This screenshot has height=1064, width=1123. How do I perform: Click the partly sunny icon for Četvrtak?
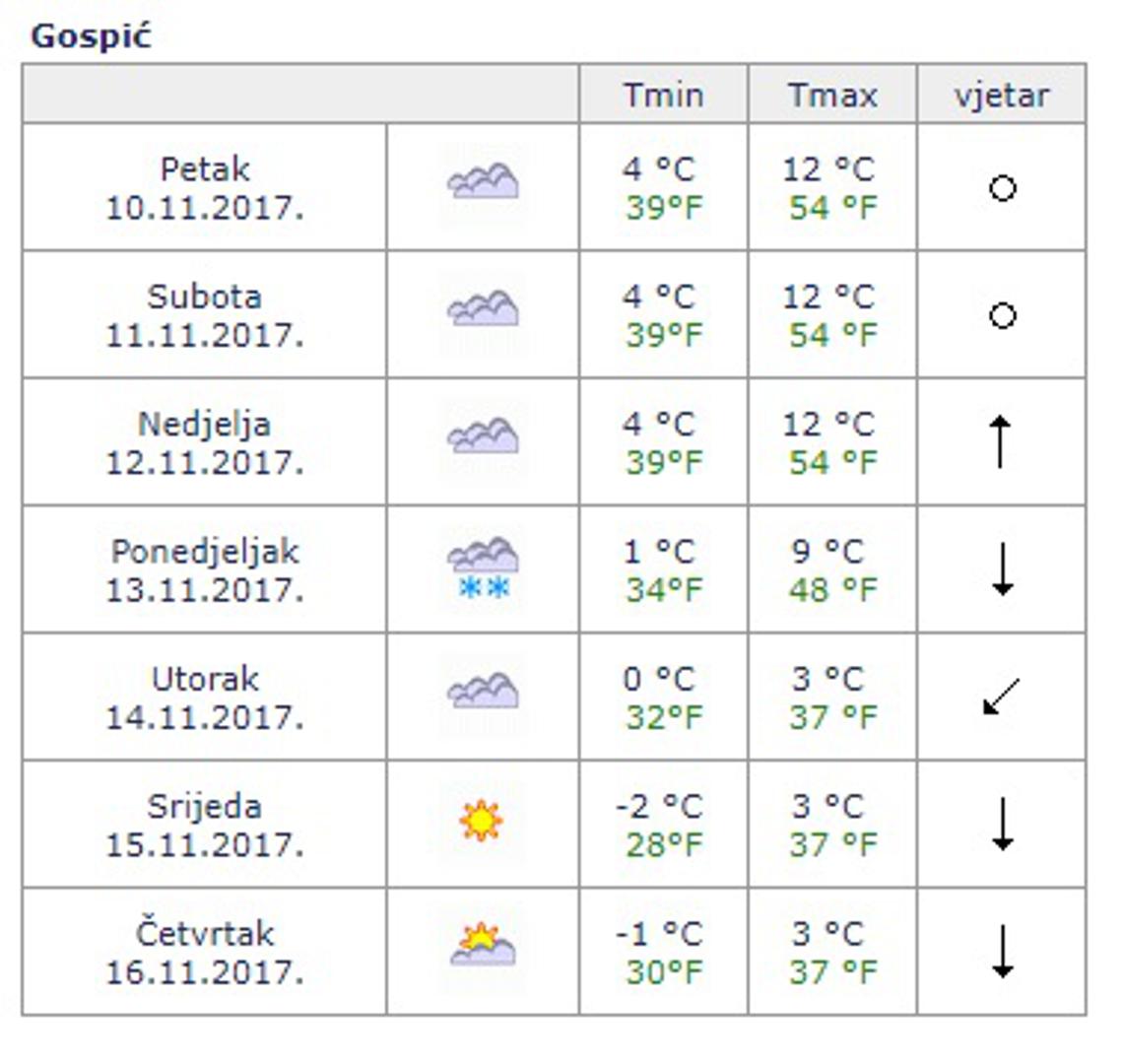[x=483, y=944]
